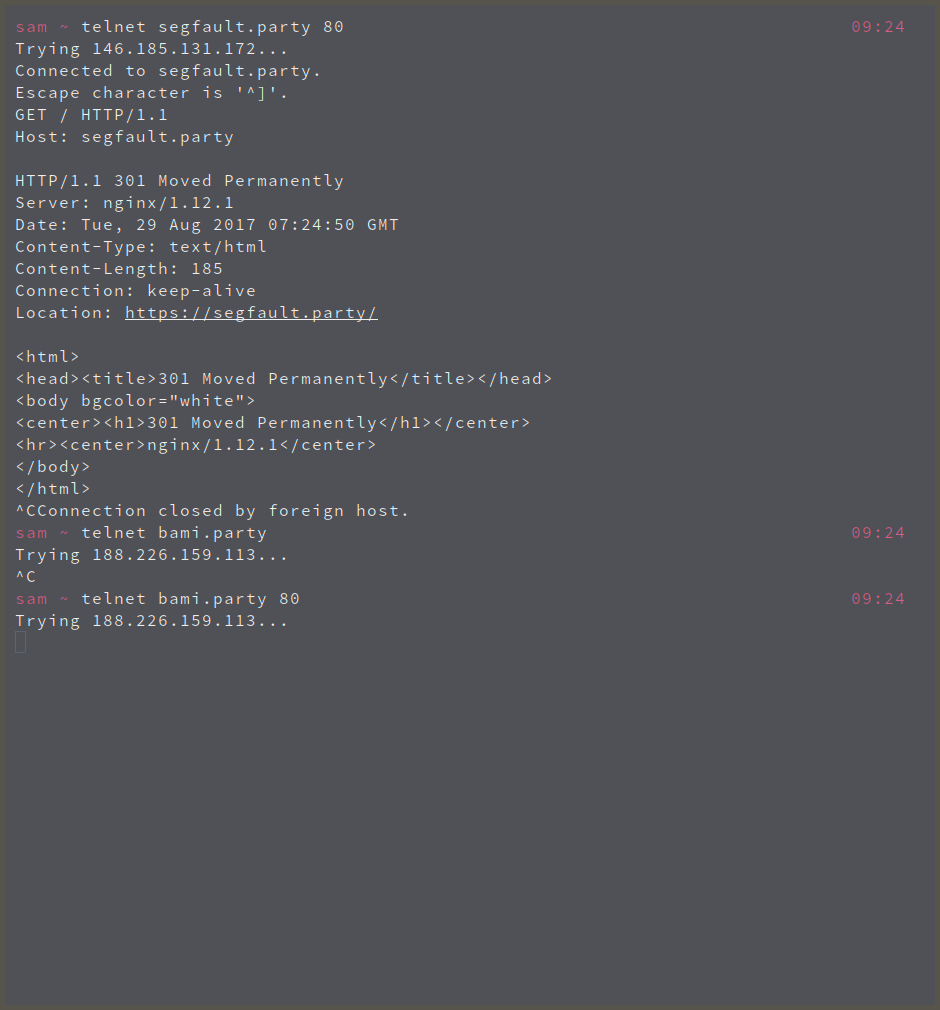Click the 'HTTP/1.1 301 Moved Permanently' status line

tap(179, 181)
